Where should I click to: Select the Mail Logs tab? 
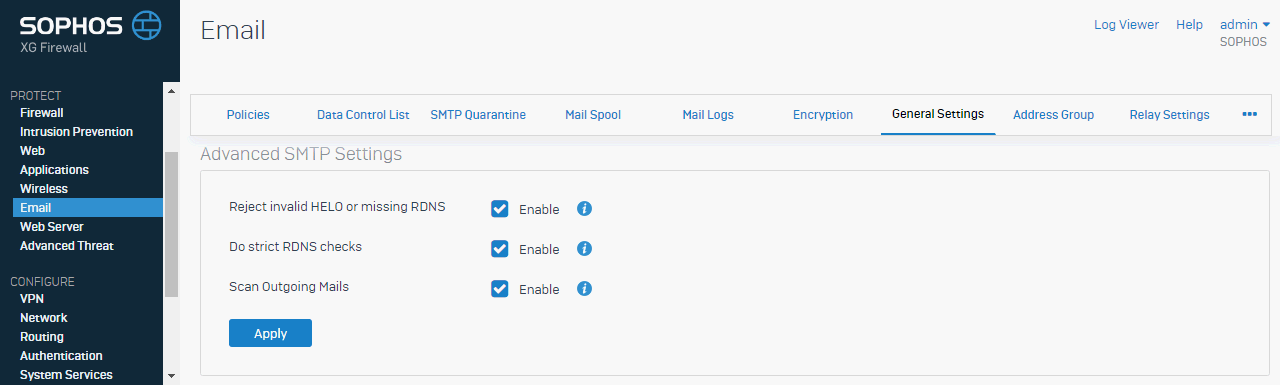pyautogui.click(x=708, y=115)
